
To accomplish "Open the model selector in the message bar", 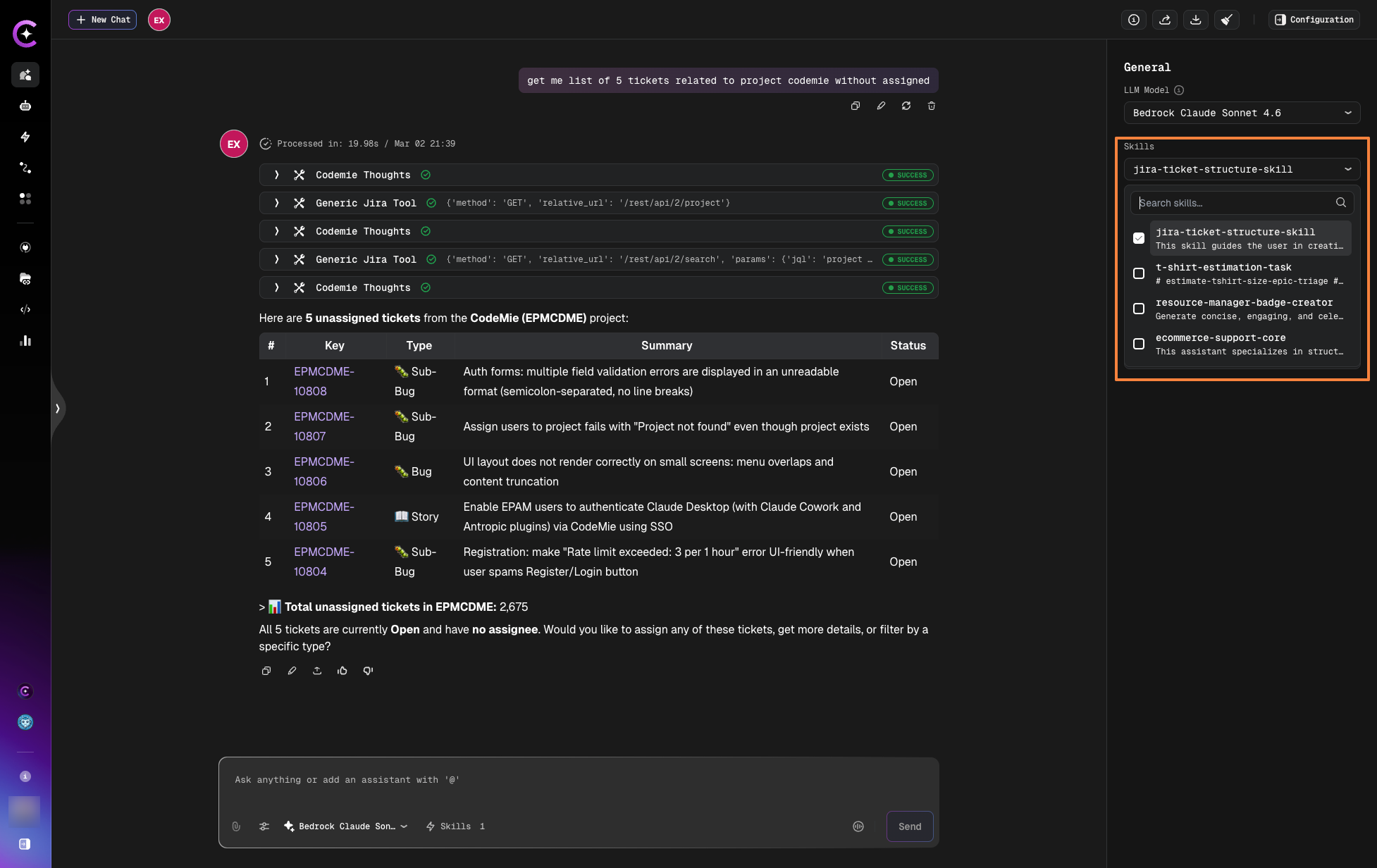I will [345, 826].
